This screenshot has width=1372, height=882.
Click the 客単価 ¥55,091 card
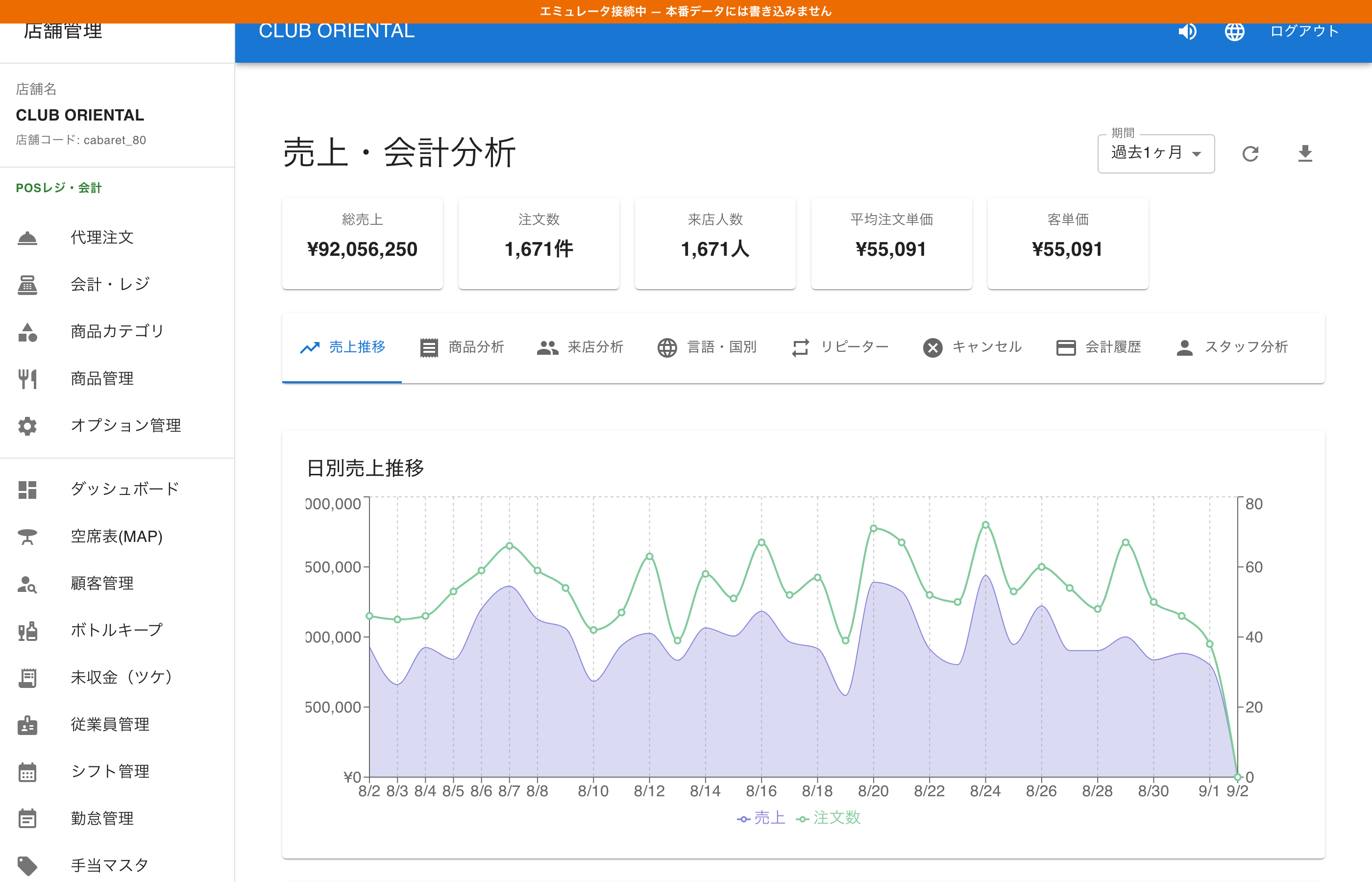[1068, 244]
